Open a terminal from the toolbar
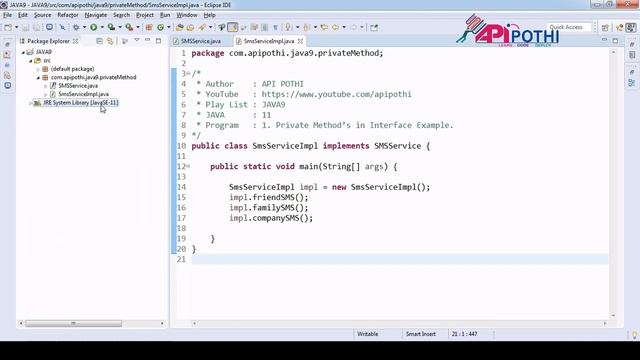Screen dimensions: 640x360 [49, 27]
